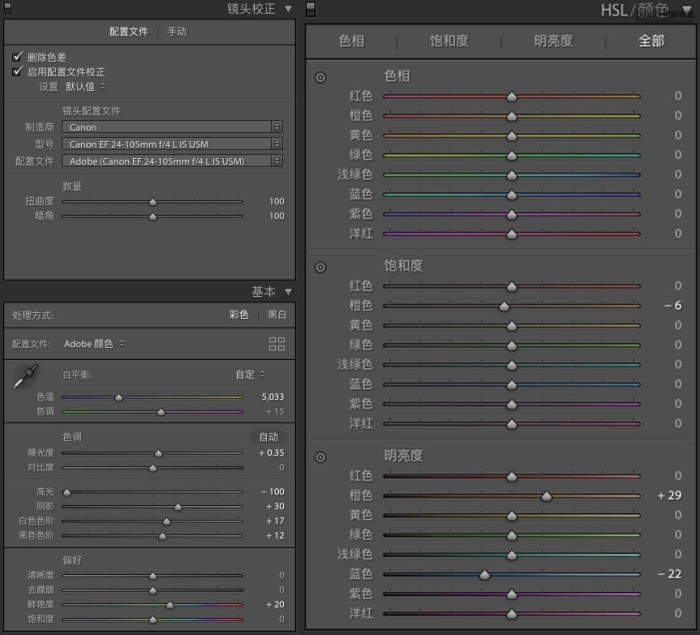Click the 饱和度 targeted adjustment tool icon
The height and width of the screenshot is (635, 700).
pos(320,267)
